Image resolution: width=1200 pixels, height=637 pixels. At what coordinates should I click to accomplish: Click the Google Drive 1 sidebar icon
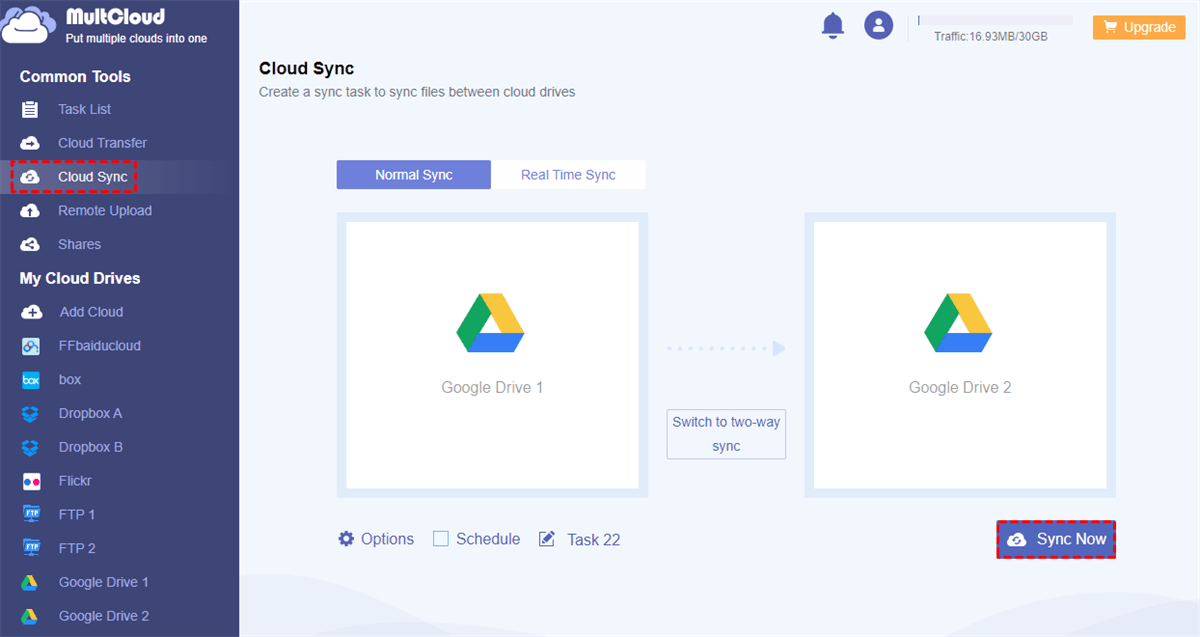coord(31,582)
